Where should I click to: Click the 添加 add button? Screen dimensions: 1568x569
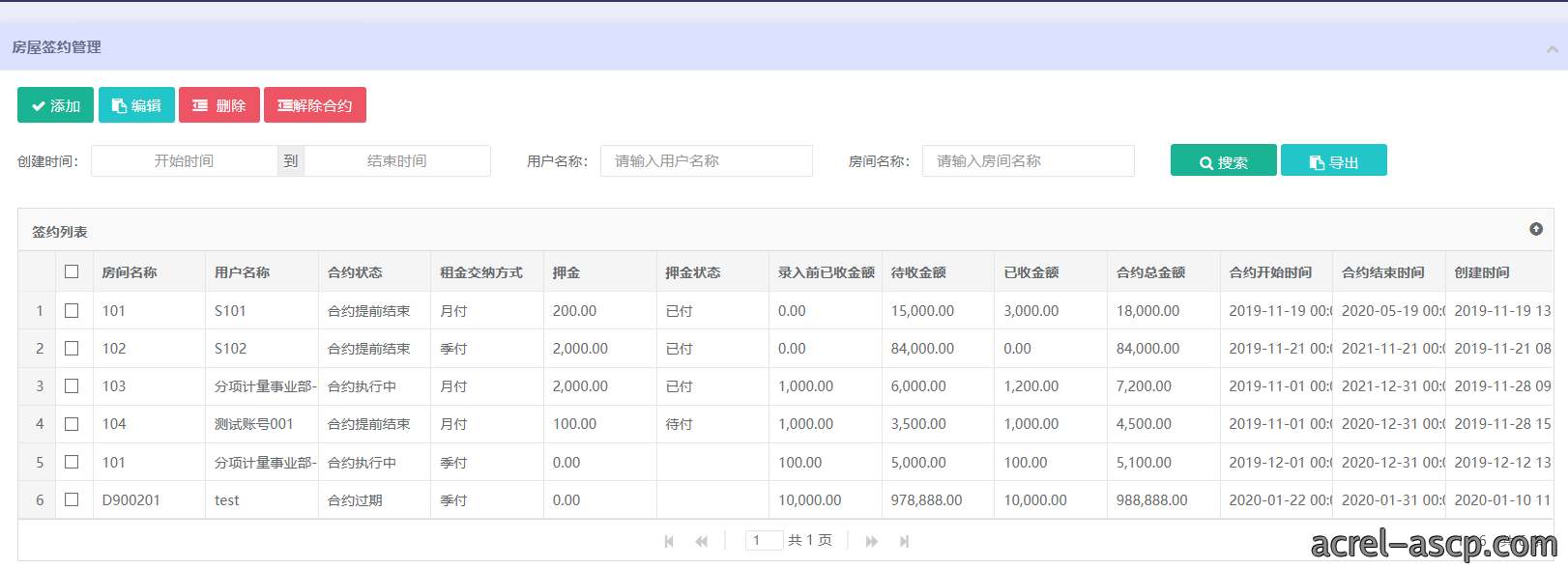[x=55, y=105]
